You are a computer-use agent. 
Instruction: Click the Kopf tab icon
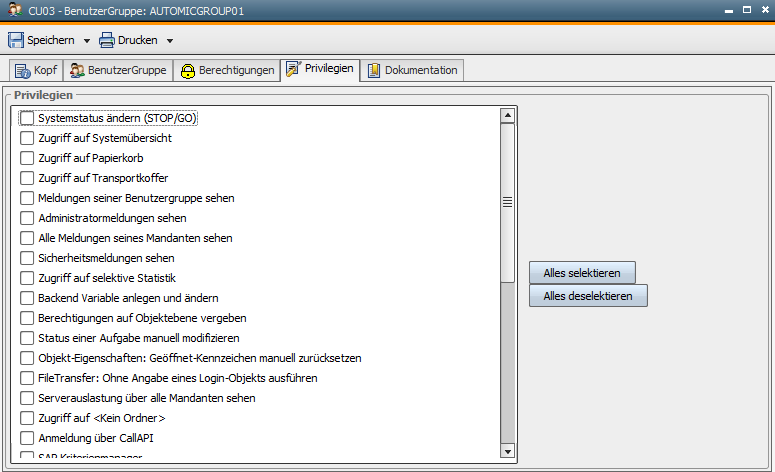point(21,70)
